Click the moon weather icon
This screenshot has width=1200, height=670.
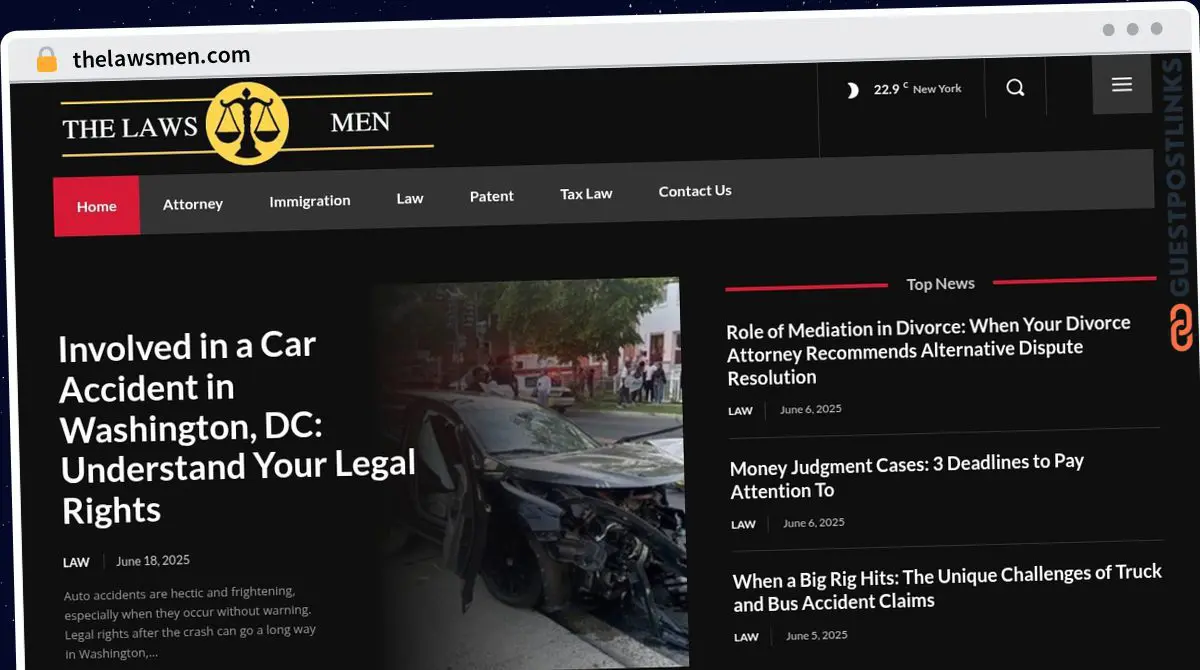852,90
